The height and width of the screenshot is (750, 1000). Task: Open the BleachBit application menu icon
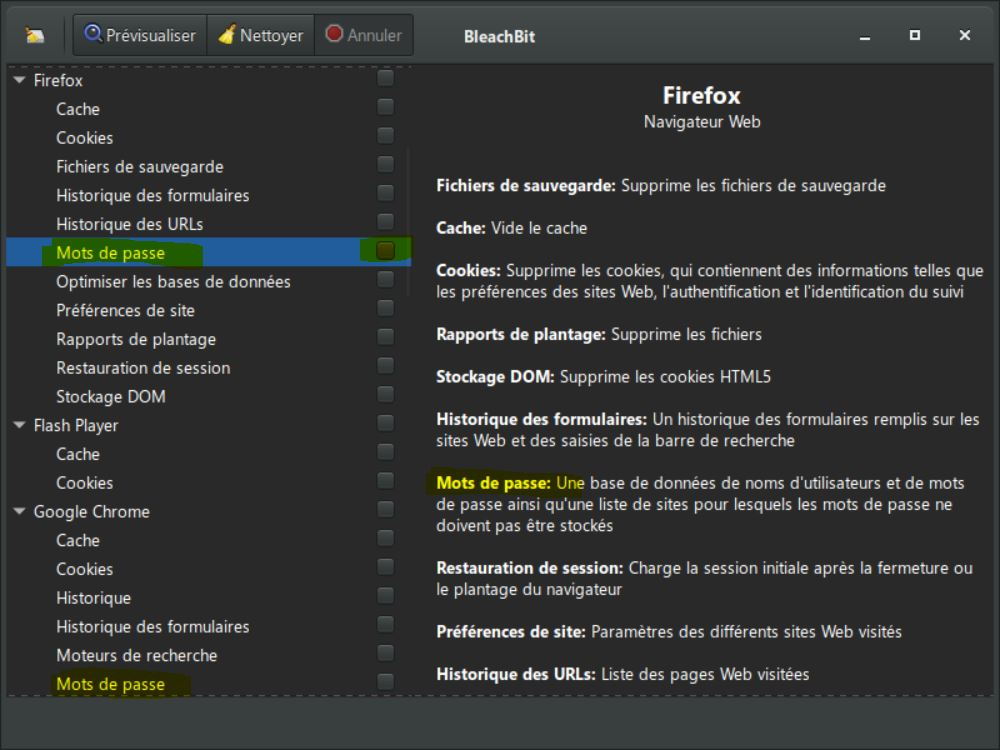[x=34, y=35]
